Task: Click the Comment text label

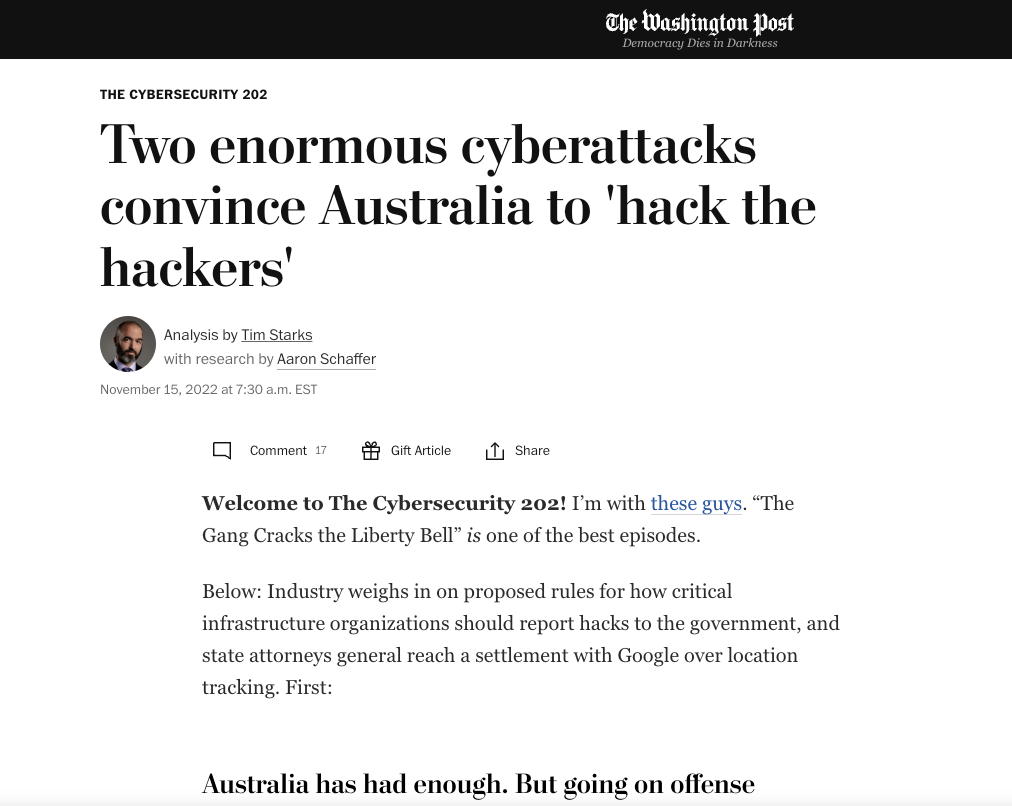Action: point(278,451)
